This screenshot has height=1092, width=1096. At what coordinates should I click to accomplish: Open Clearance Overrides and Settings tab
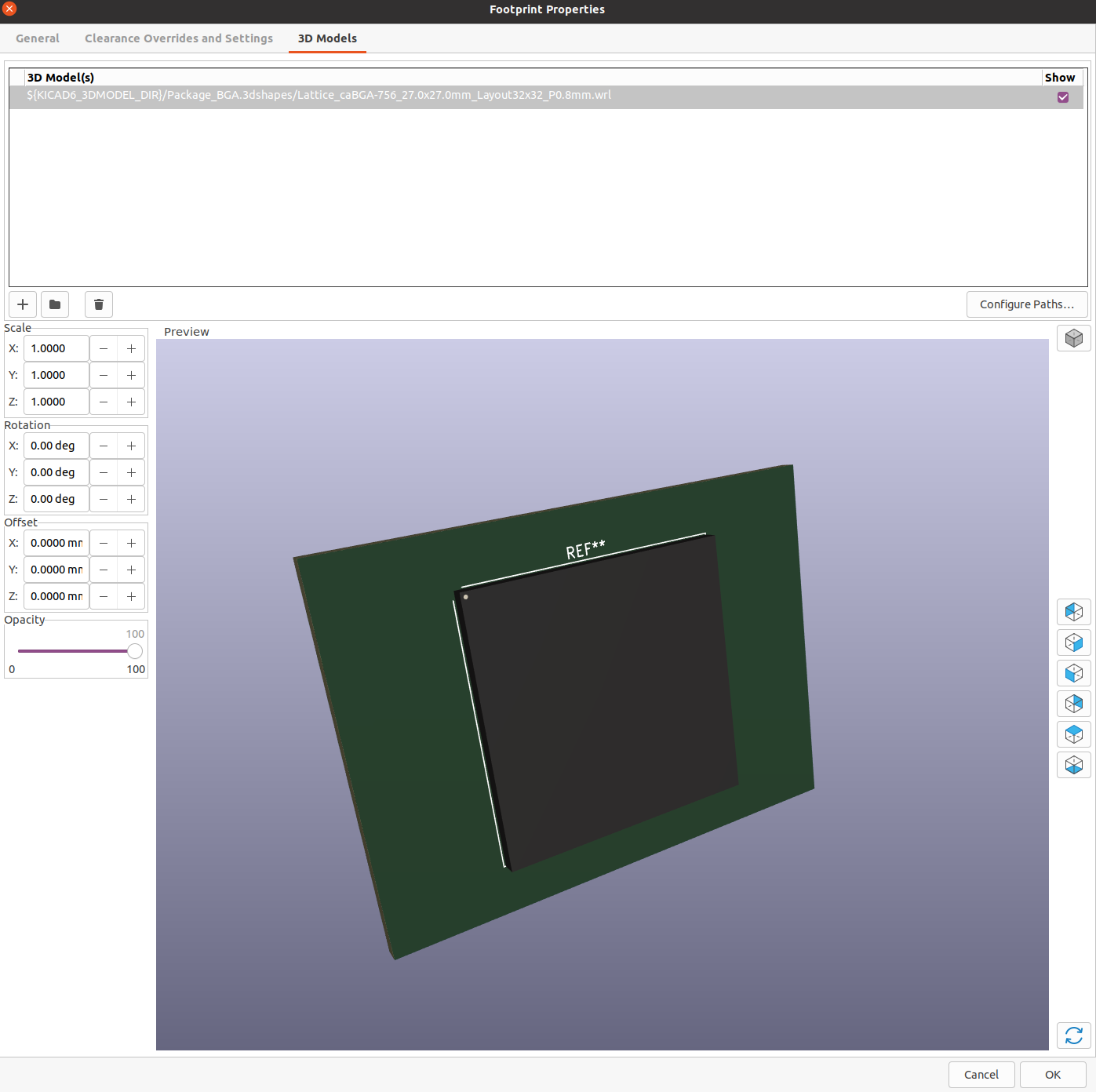[179, 38]
